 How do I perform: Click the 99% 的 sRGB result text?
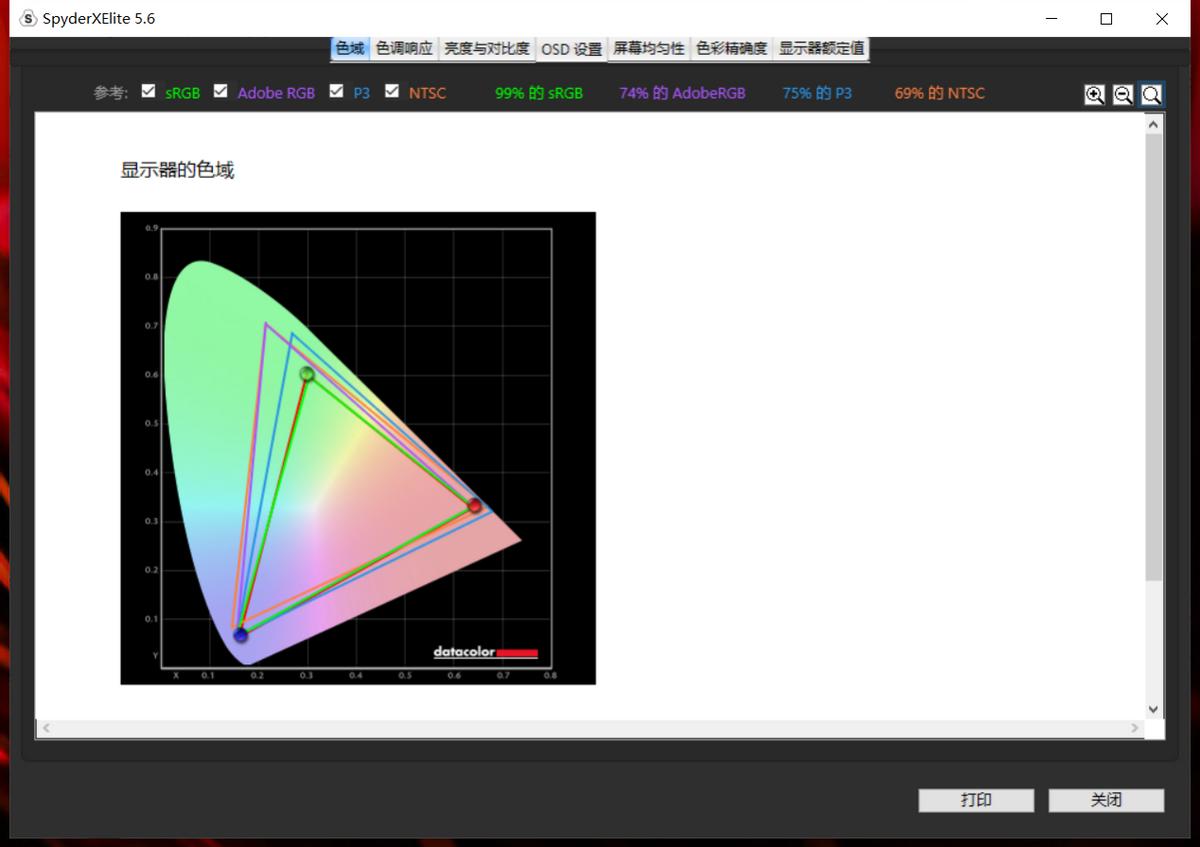point(538,92)
